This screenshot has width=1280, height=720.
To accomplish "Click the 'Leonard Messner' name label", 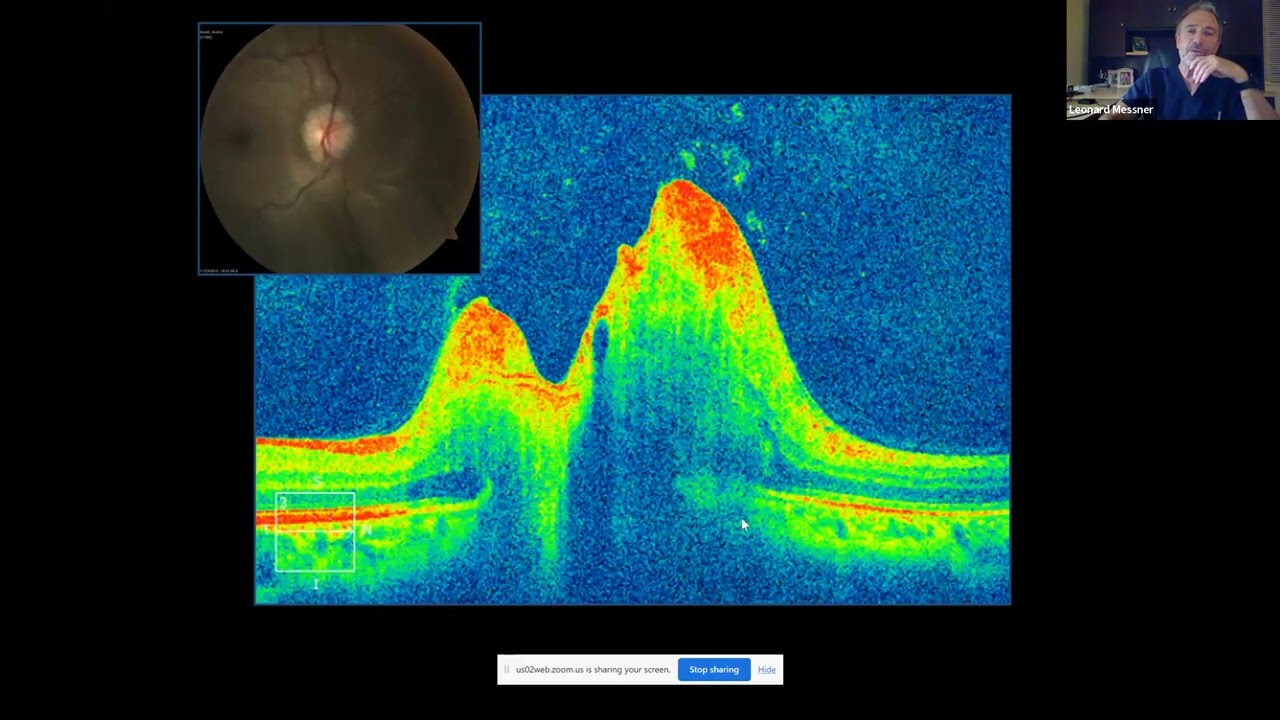I will tap(1110, 110).
